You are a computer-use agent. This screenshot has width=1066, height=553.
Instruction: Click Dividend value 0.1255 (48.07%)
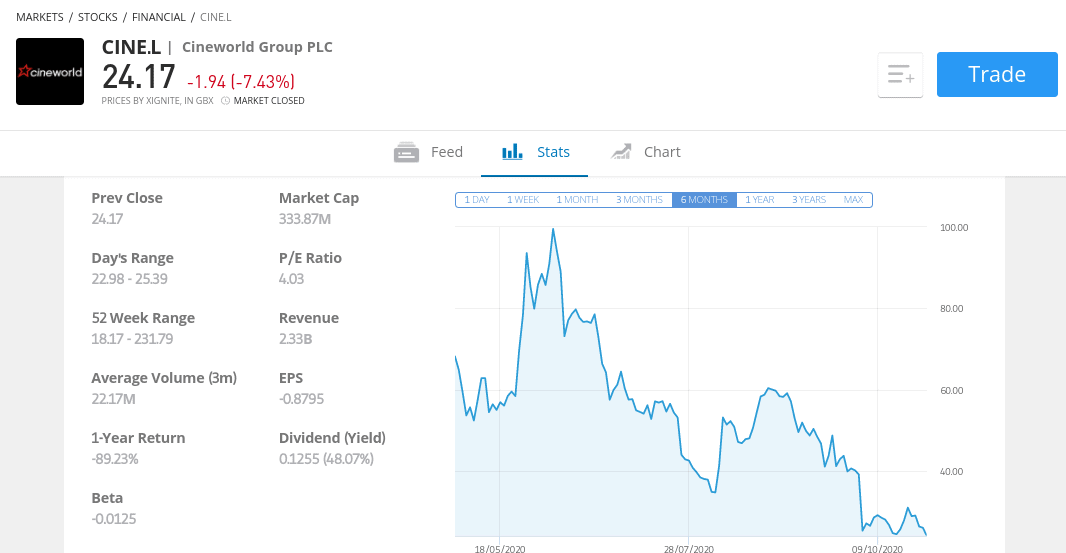coord(326,459)
